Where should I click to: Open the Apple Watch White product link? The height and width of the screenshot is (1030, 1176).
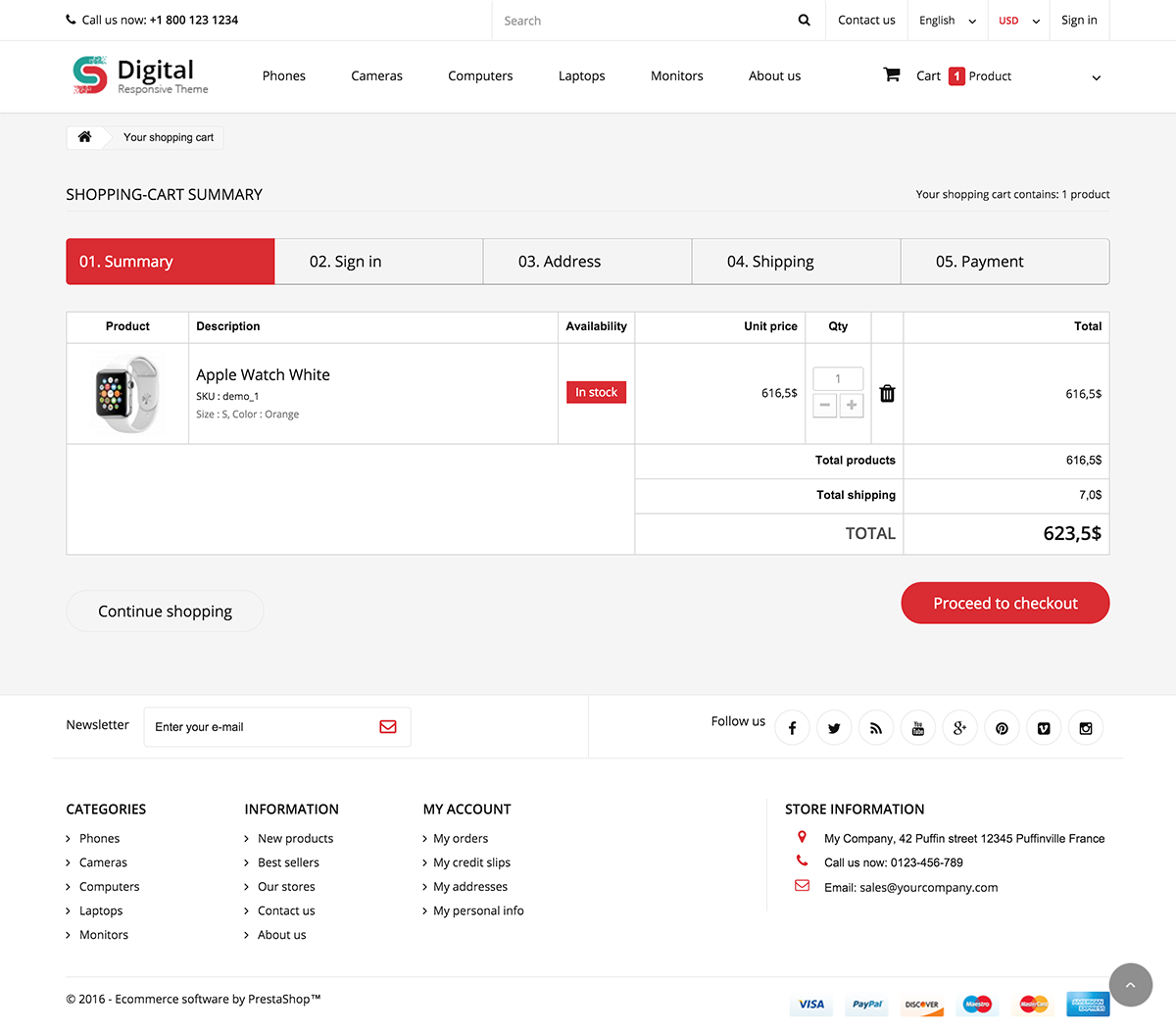coord(263,374)
